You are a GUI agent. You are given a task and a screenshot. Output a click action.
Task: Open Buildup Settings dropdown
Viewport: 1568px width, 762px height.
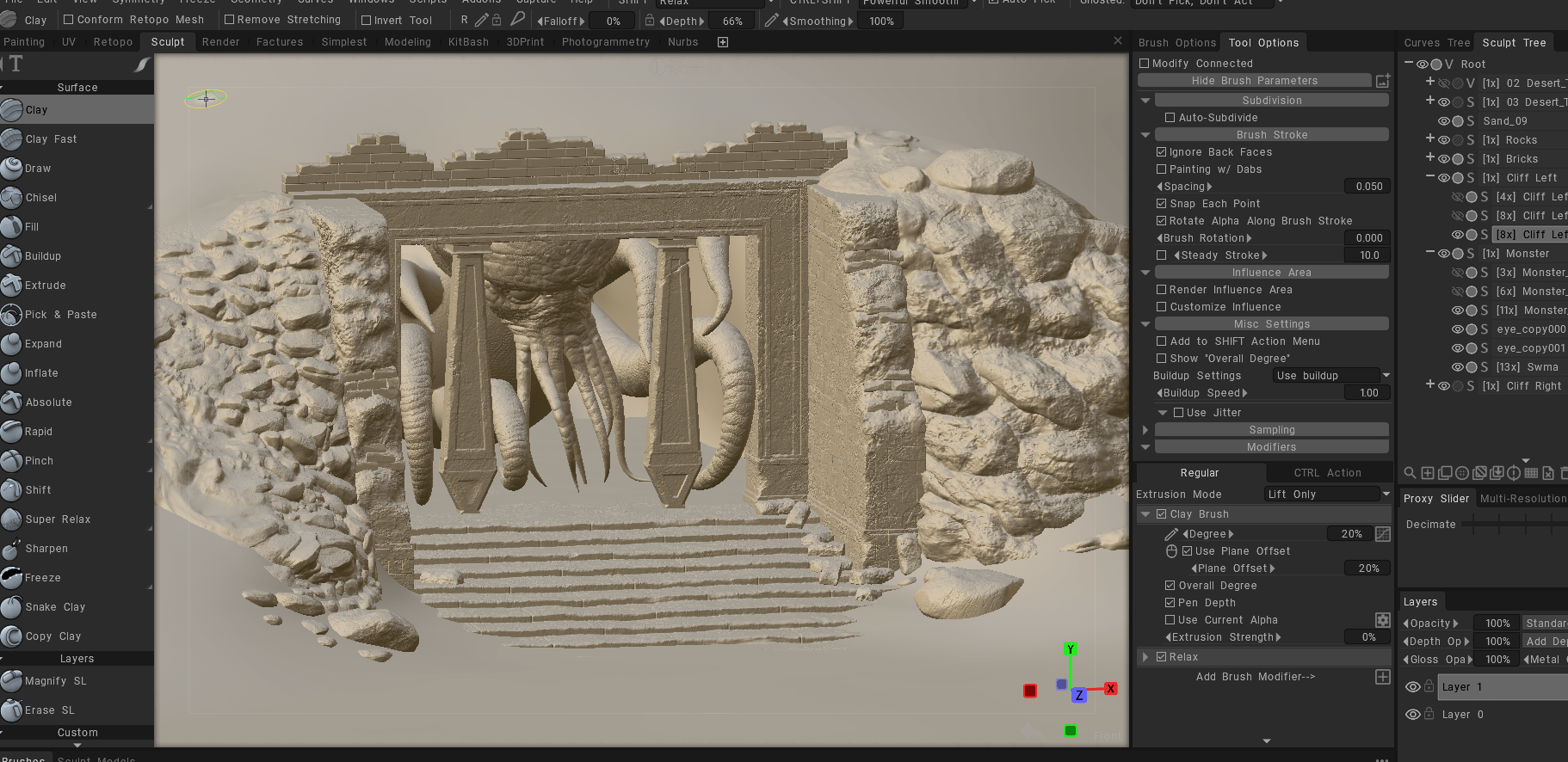pyautogui.click(x=1331, y=376)
